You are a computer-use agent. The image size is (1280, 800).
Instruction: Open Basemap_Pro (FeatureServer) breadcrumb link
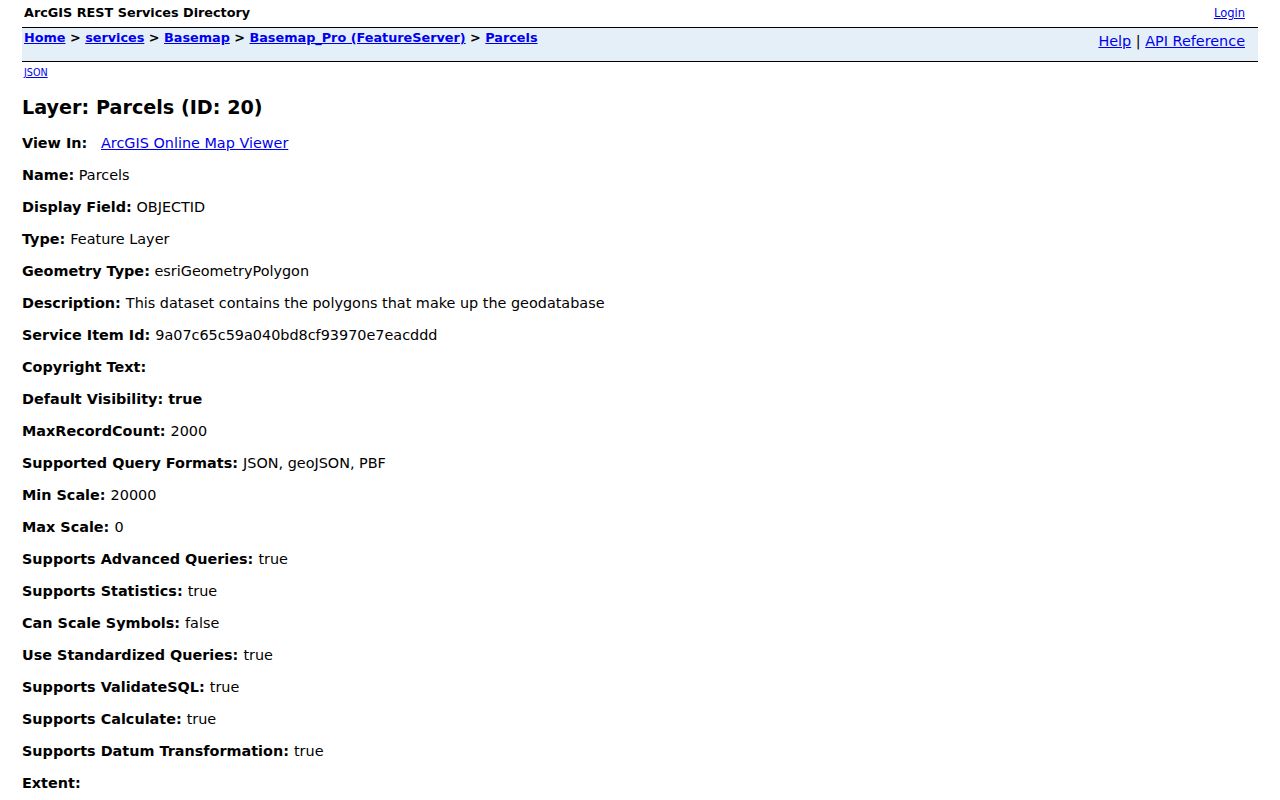[357, 38]
